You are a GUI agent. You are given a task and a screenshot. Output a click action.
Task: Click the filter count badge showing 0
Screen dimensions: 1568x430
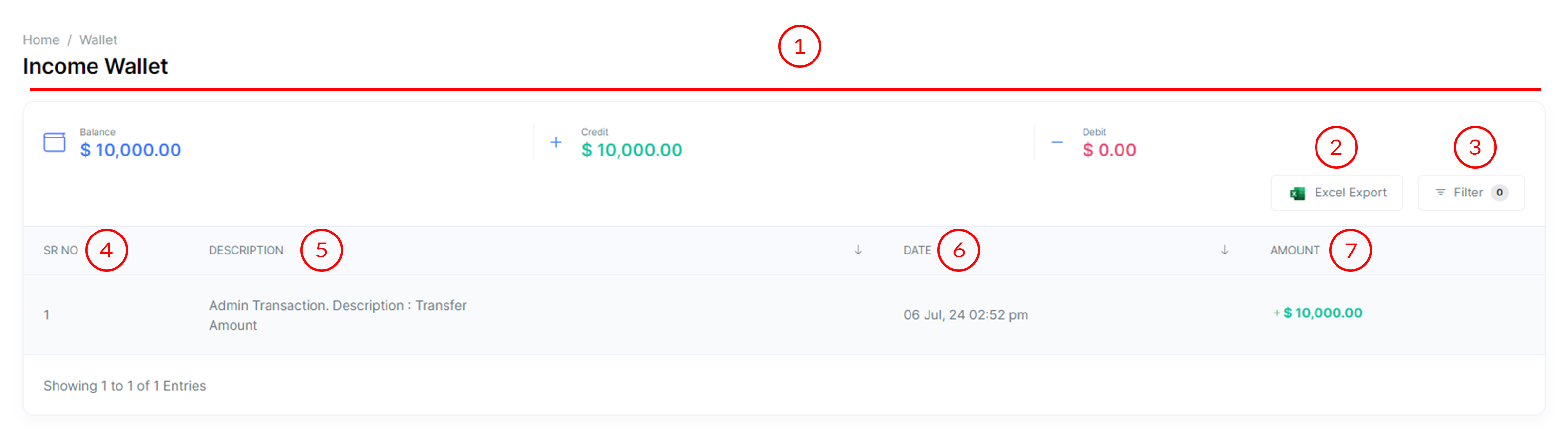1499,193
